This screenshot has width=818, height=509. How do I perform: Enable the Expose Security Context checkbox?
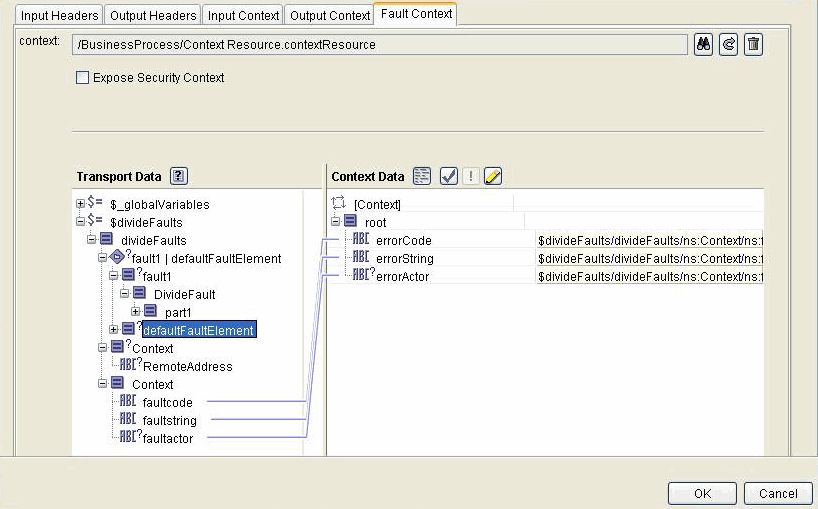pos(83,78)
